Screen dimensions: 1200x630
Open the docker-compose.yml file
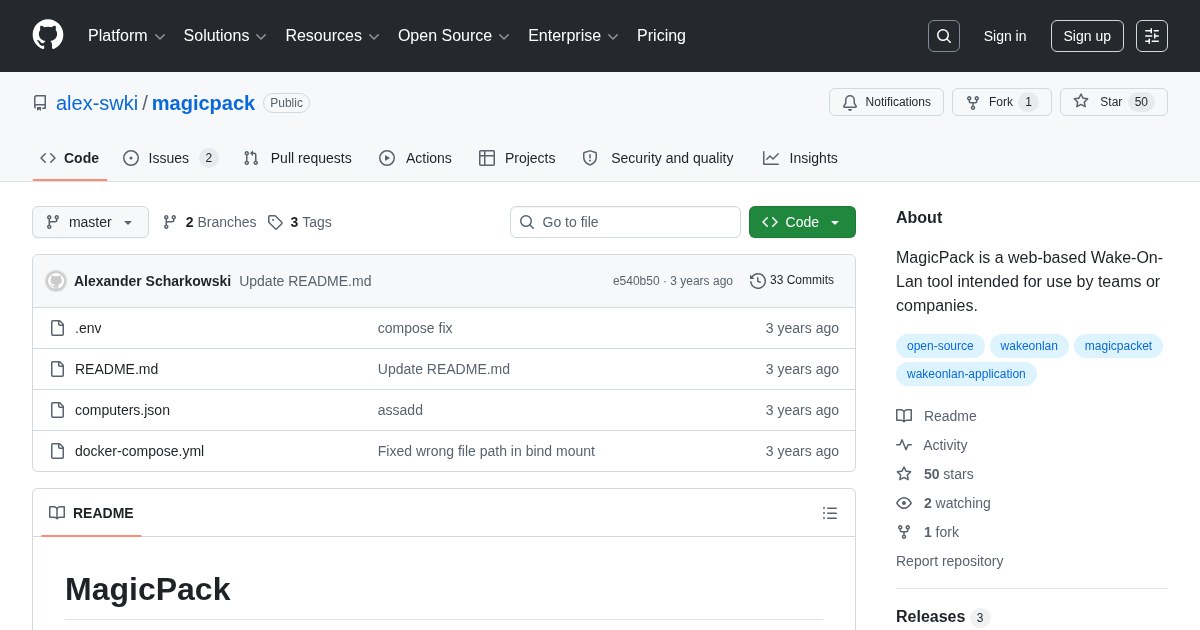click(x=139, y=451)
